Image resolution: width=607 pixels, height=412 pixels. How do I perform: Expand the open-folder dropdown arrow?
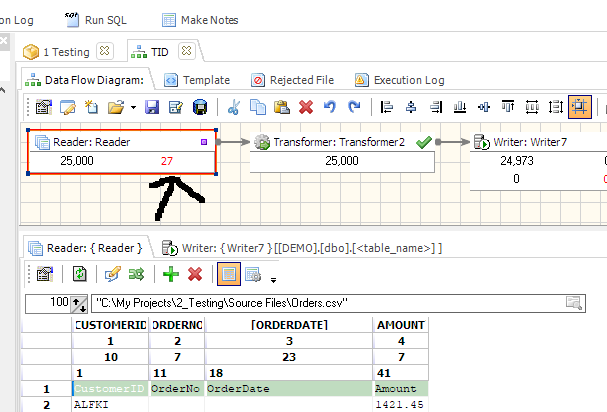133,107
